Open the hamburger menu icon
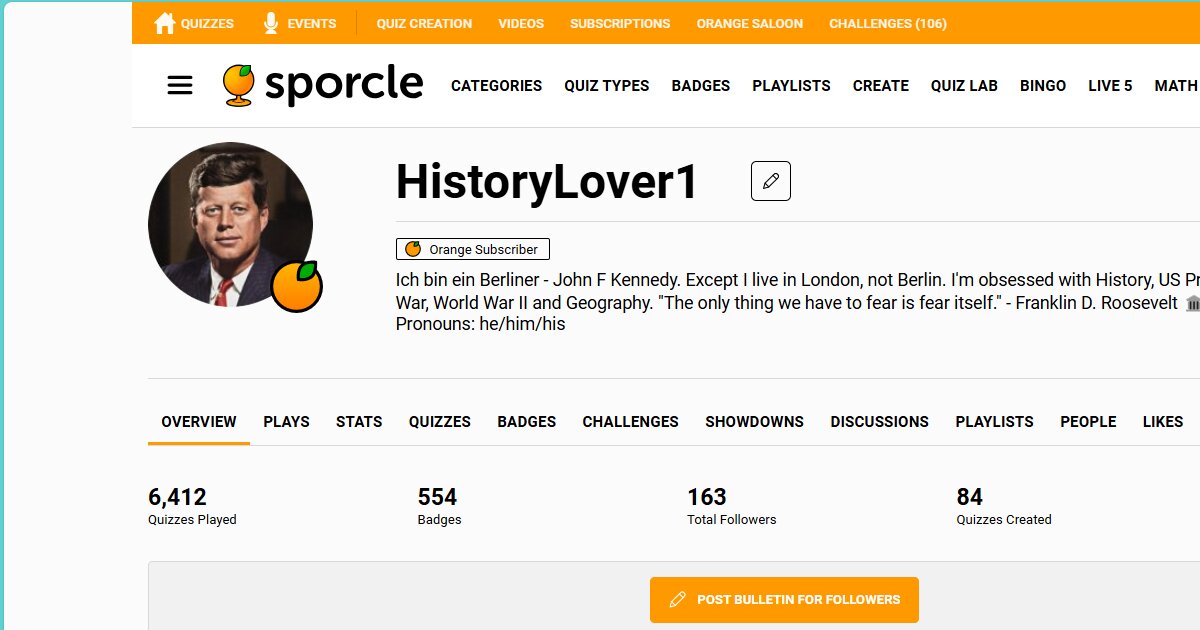Image resolution: width=1200 pixels, height=630 pixels. pos(180,86)
